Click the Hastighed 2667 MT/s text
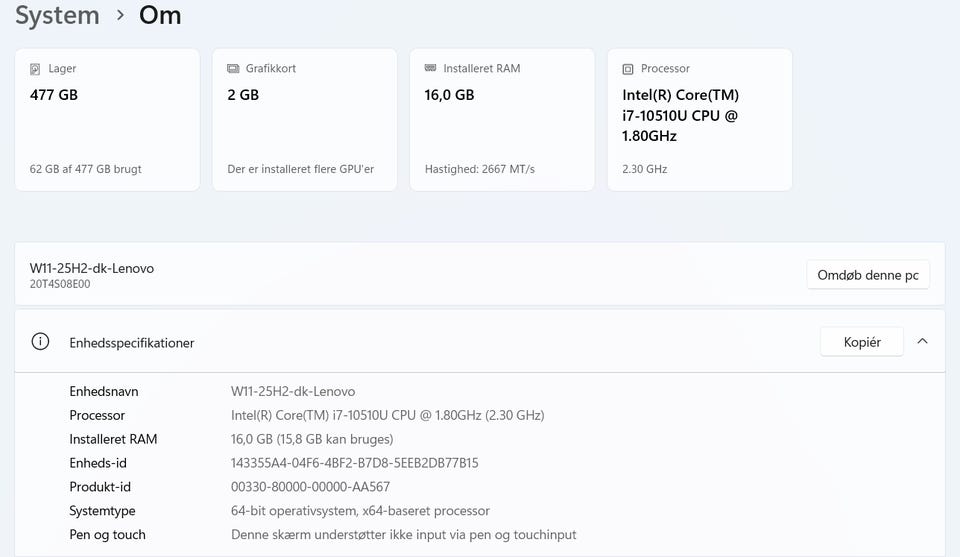The width and height of the screenshot is (960, 557). [480, 169]
